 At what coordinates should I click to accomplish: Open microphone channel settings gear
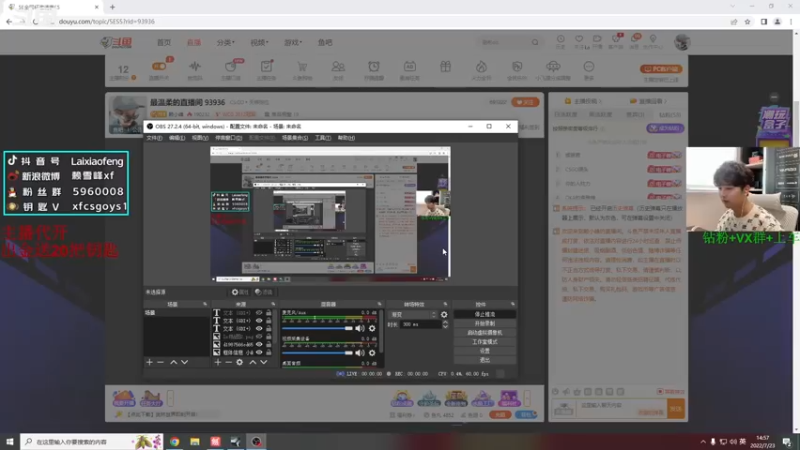click(372, 329)
